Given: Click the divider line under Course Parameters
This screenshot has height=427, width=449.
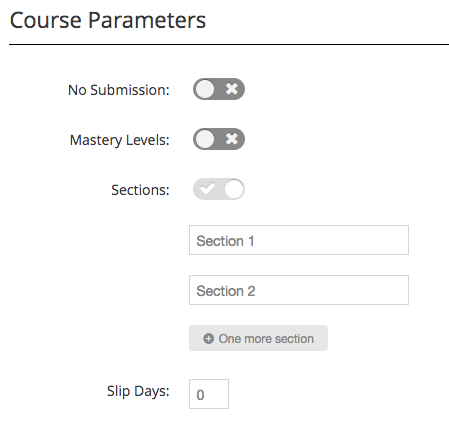Looking at the screenshot, I should click(229, 44).
